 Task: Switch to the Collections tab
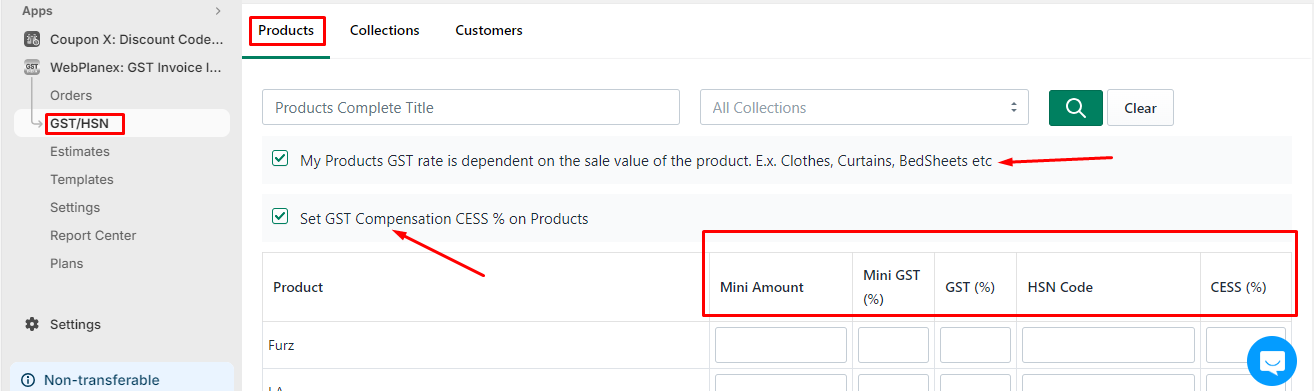pyautogui.click(x=384, y=30)
